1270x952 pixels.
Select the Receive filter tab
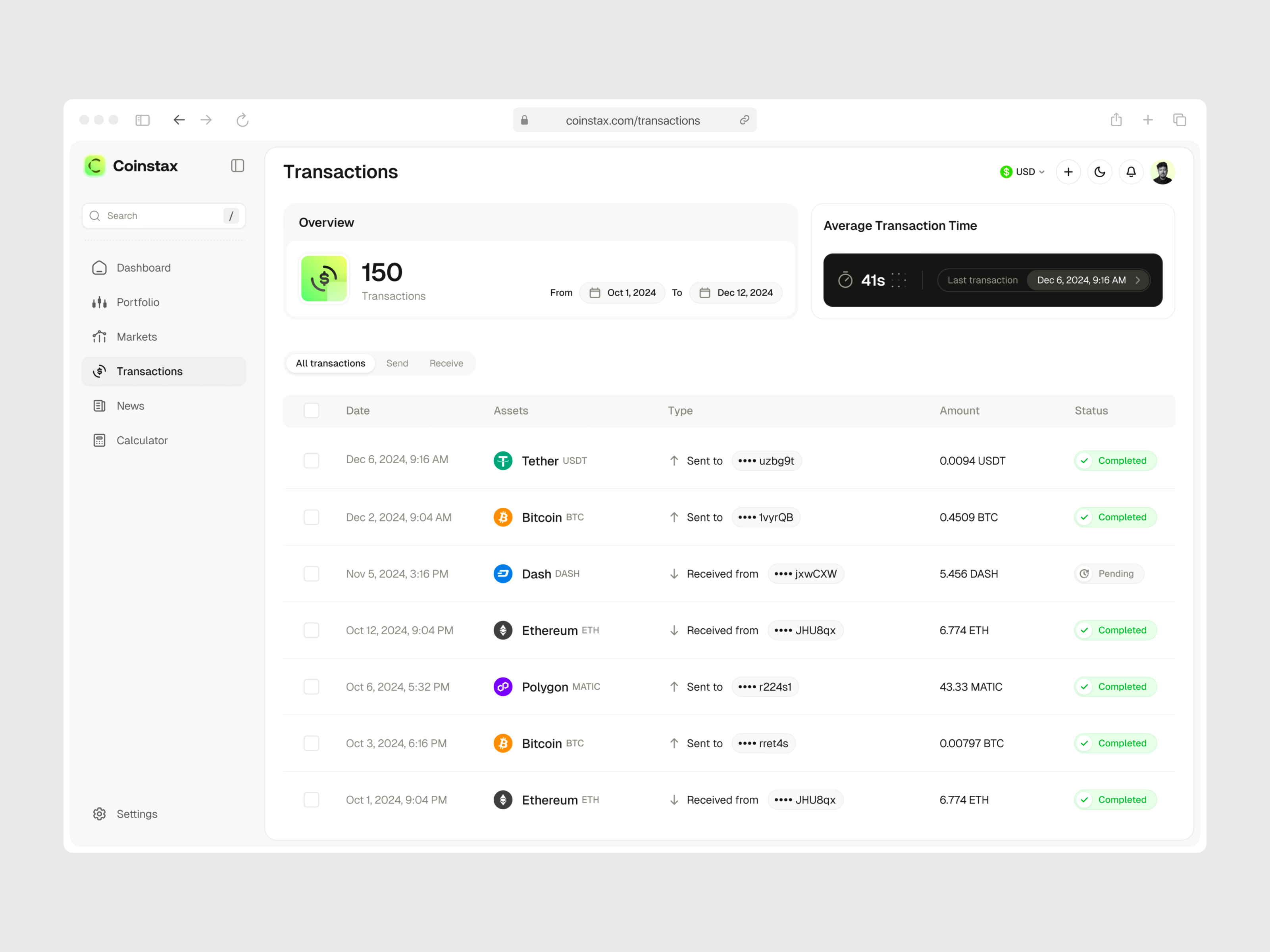pos(446,363)
